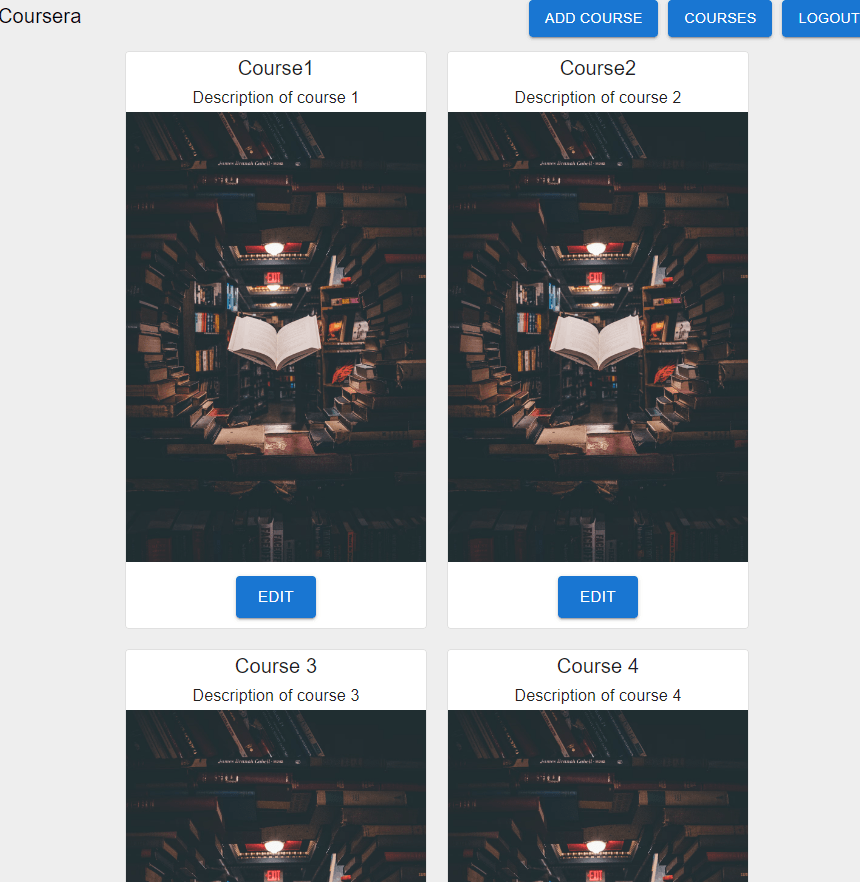This screenshot has width=860, height=882.
Task: Select 'Description of course 3' text
Action: click(x=276, y=695)
